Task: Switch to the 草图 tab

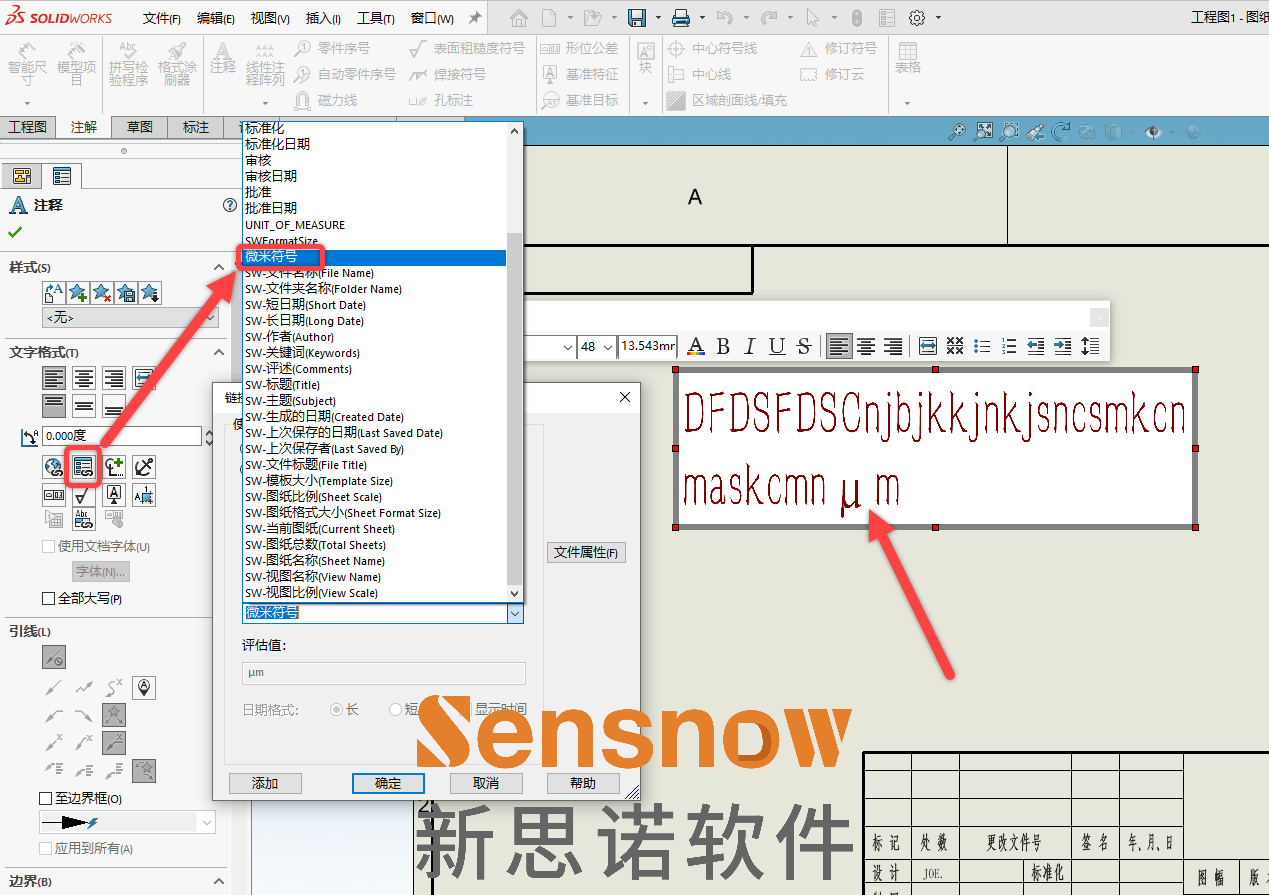Action: tap(140, 127)
